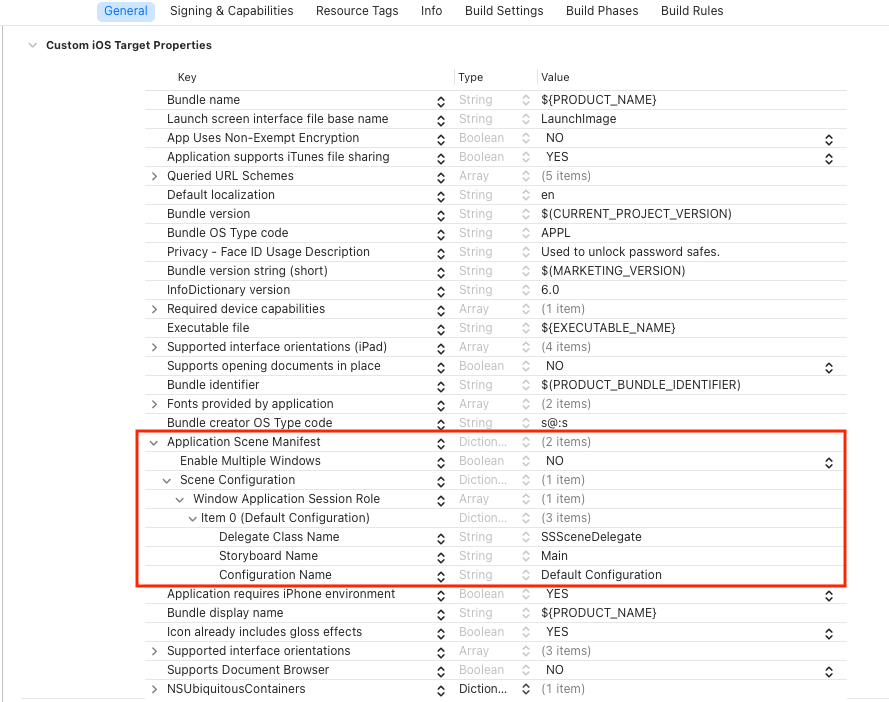Expand the Fonts provided by application row
The image size is (889, 702).
[154, 404]
